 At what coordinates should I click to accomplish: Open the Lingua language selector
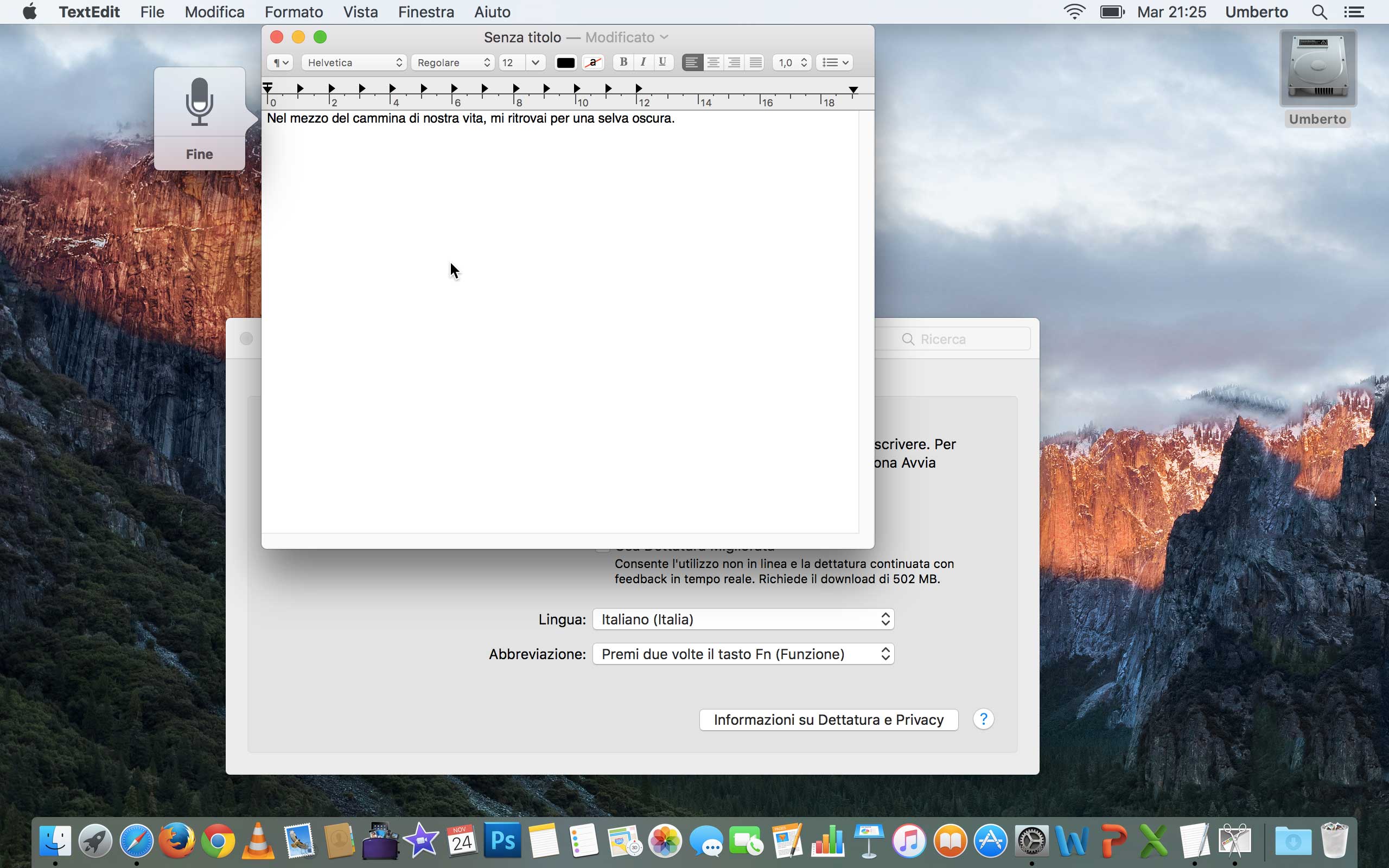[743, 620]
